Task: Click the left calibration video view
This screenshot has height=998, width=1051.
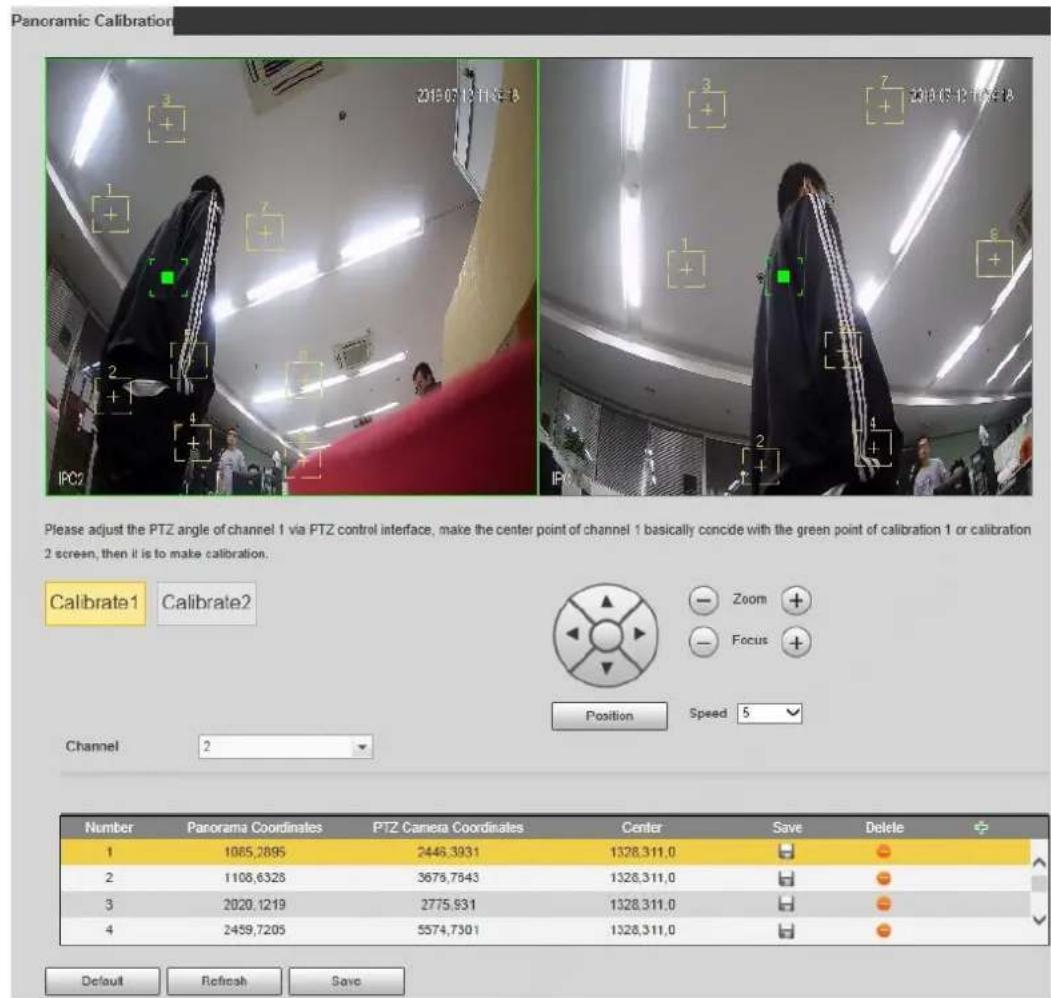Action: (x=292, y=277)
